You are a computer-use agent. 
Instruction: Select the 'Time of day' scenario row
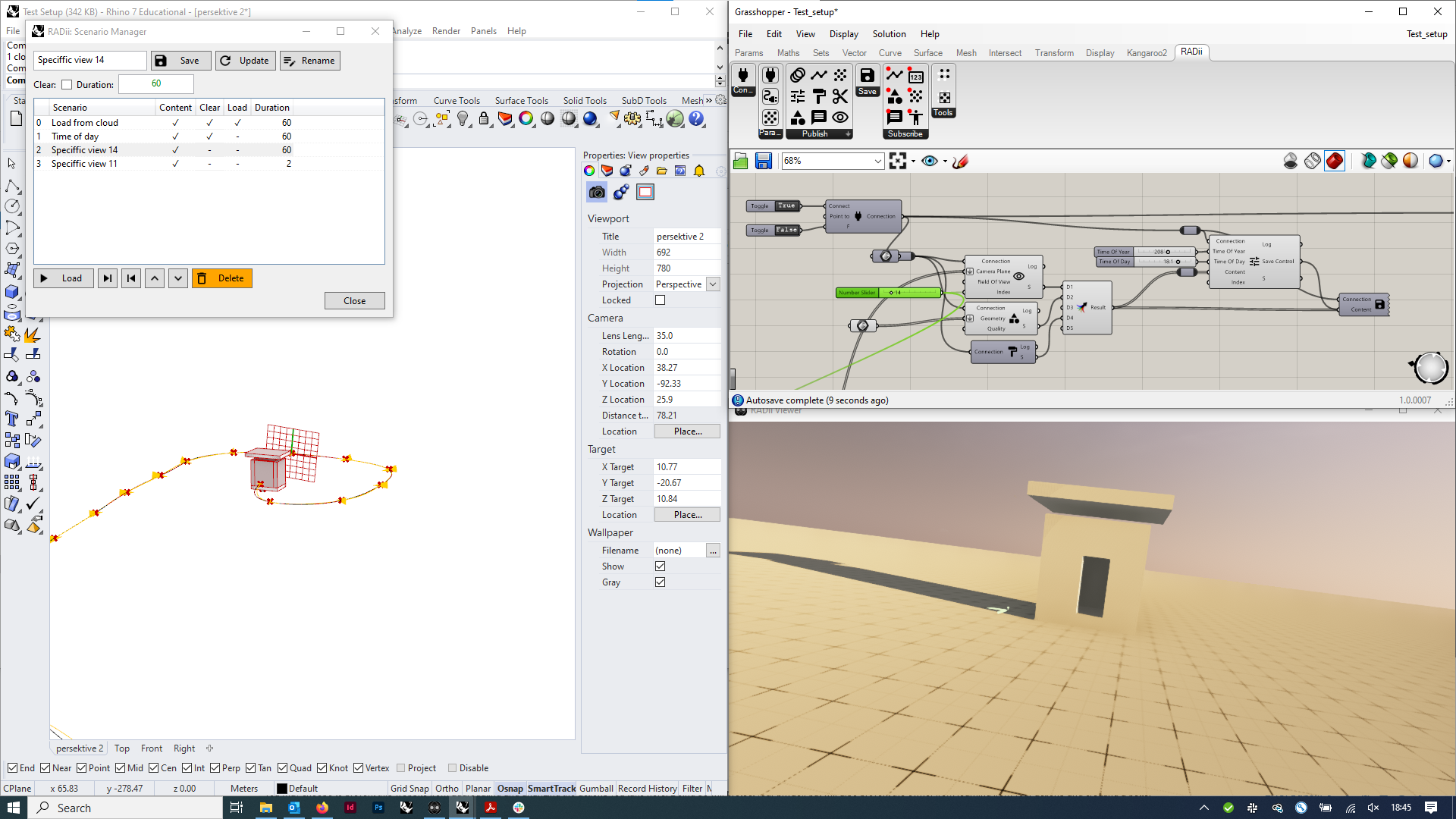(209, 136)
